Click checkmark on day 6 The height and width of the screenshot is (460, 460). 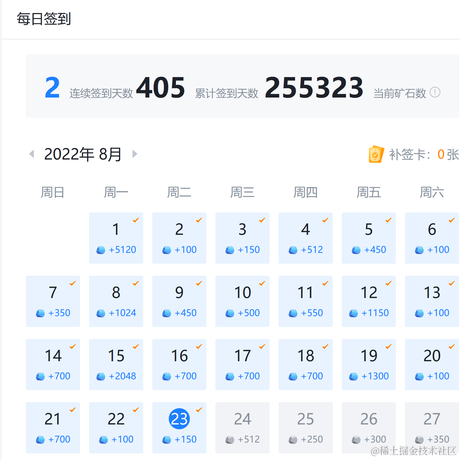click(x=452, y=220)
